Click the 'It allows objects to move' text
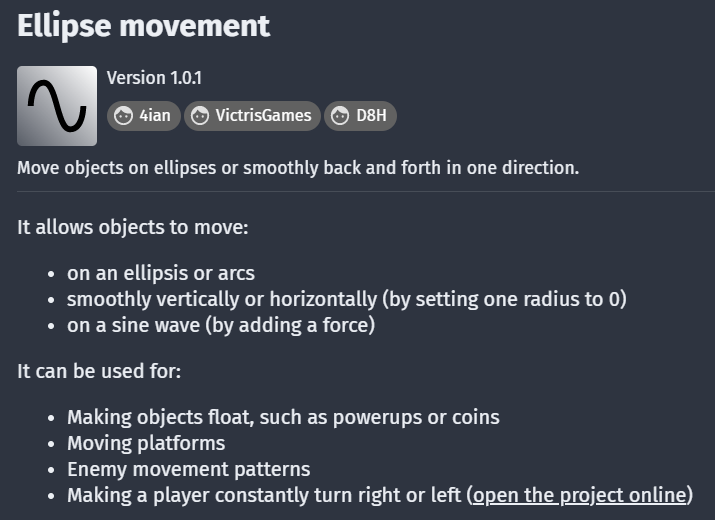 (133, 227)
